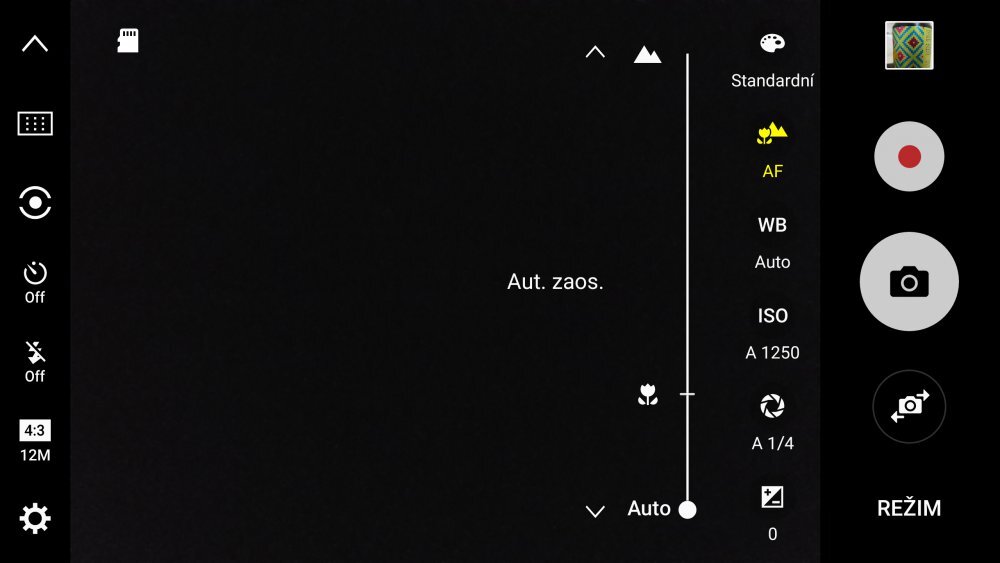Click down chevron below focus slider
1000x563 pixels.
(595, 511)
